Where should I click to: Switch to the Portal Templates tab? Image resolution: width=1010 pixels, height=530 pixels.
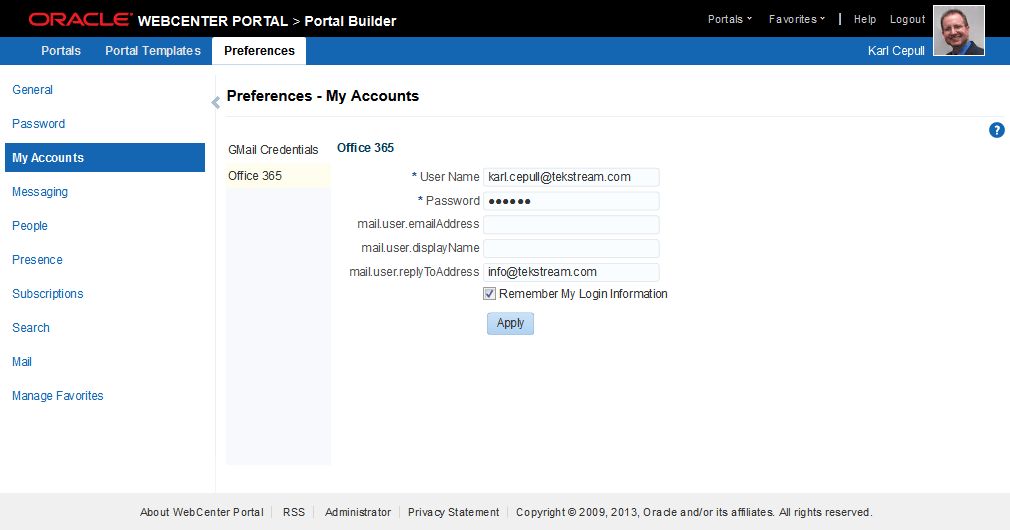click(x=153, y=51)
